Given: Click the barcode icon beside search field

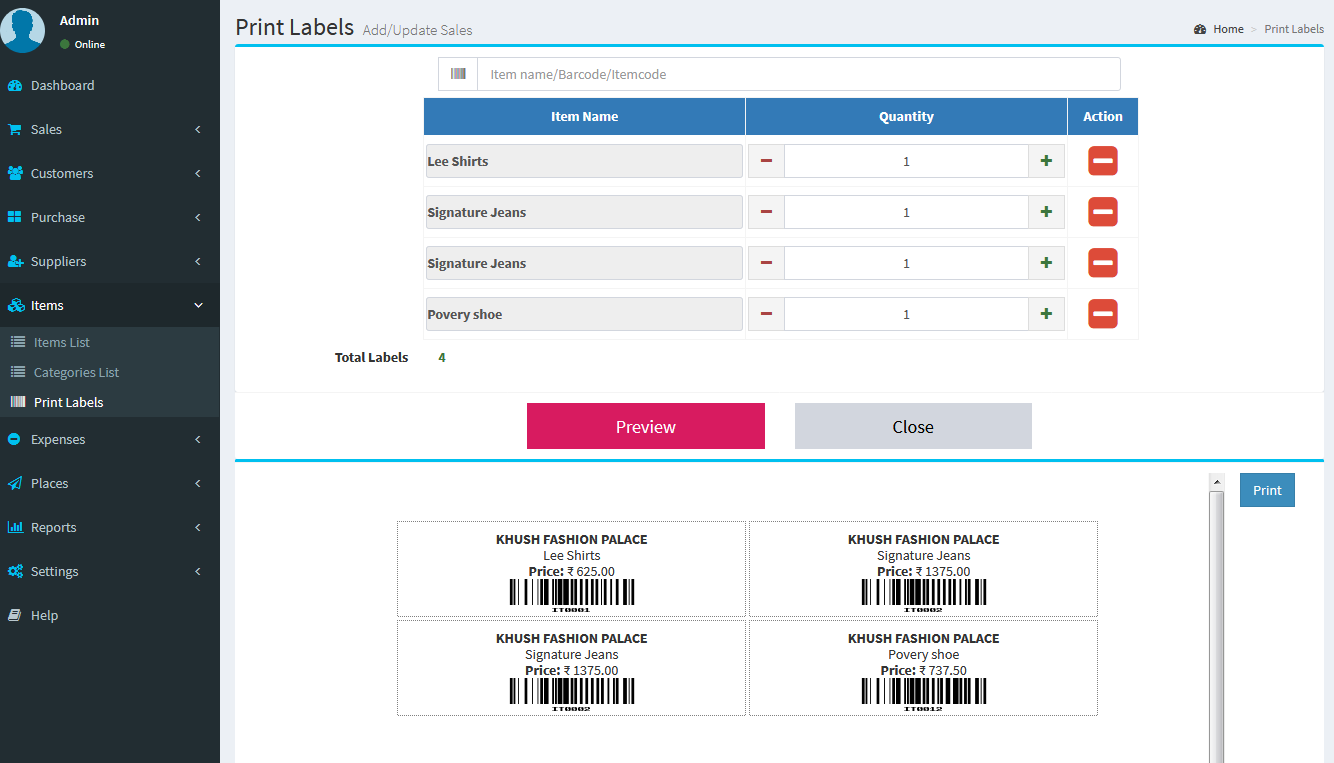Looking at the screenshot, I should 458,74.
